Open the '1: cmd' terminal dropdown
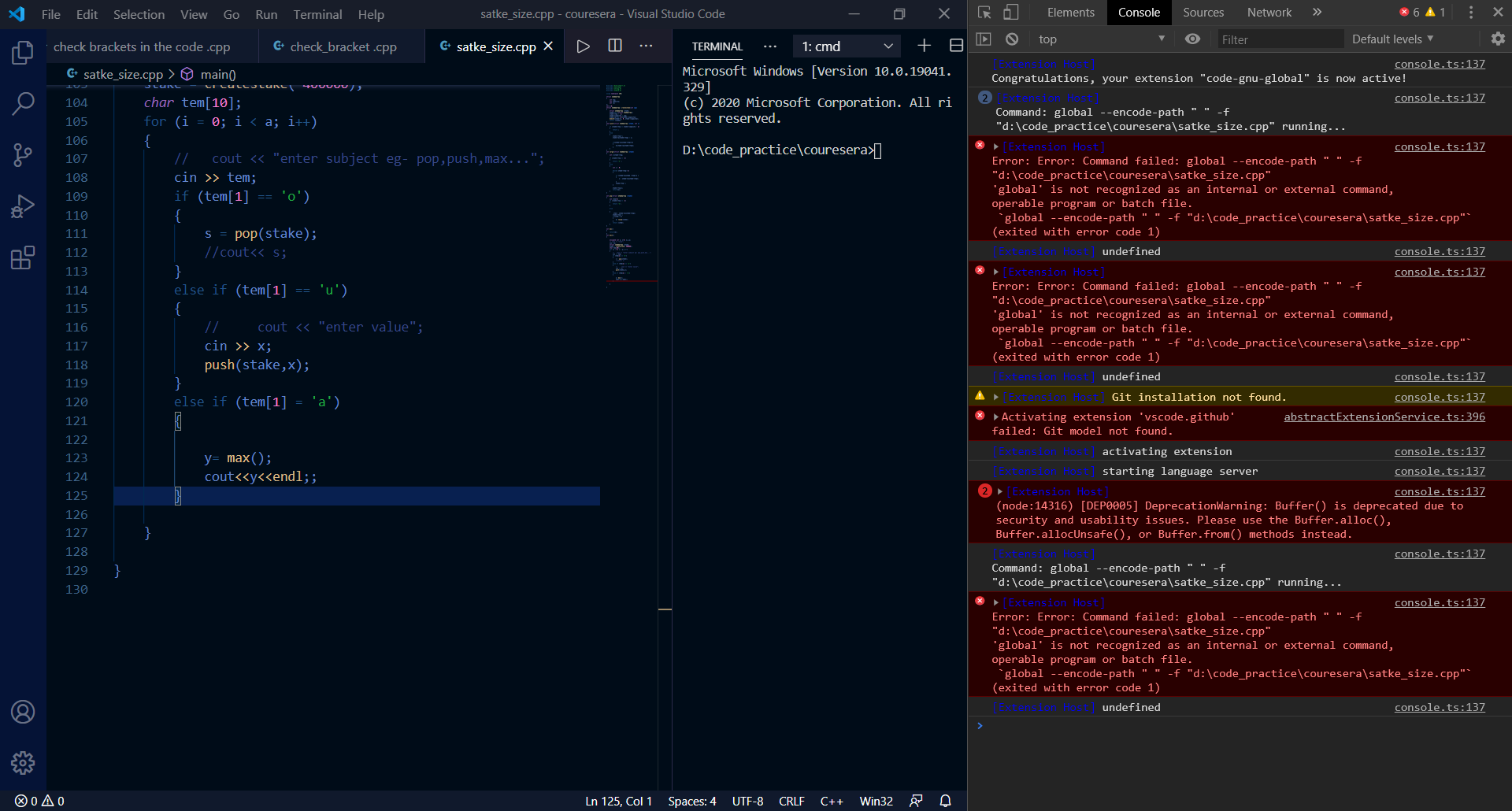The width and height of the screenshot is (1512, 811). [x=845, y=46]
